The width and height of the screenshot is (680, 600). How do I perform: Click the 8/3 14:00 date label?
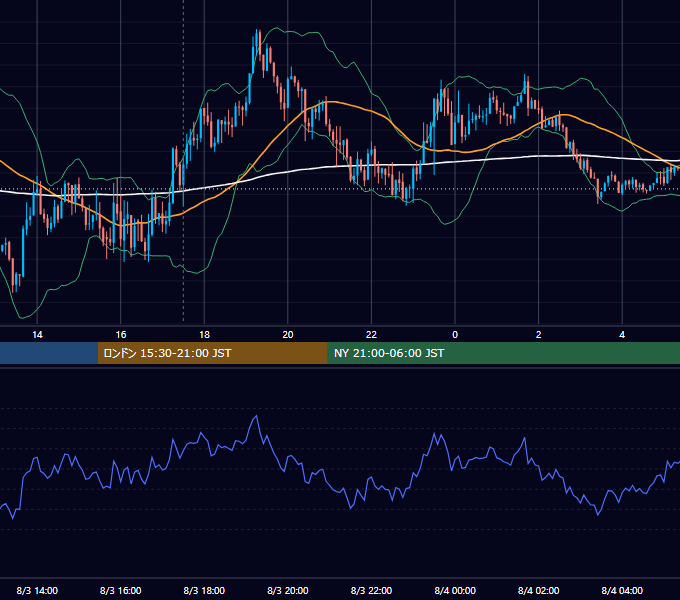(37, 590)
